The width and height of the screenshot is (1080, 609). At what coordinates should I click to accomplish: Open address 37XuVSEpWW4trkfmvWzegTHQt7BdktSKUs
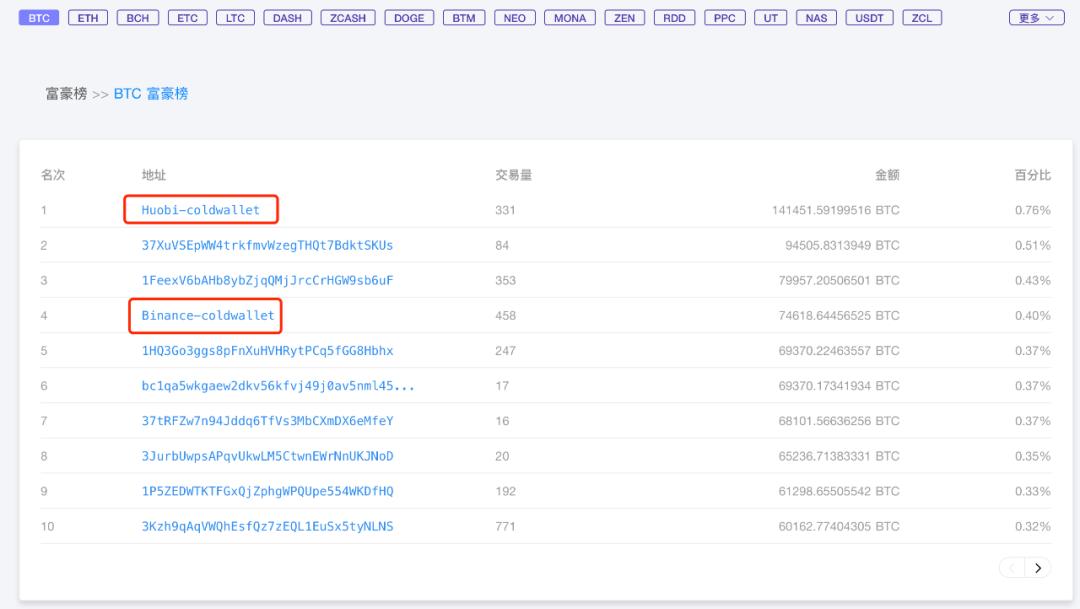[x=267, y=245]
